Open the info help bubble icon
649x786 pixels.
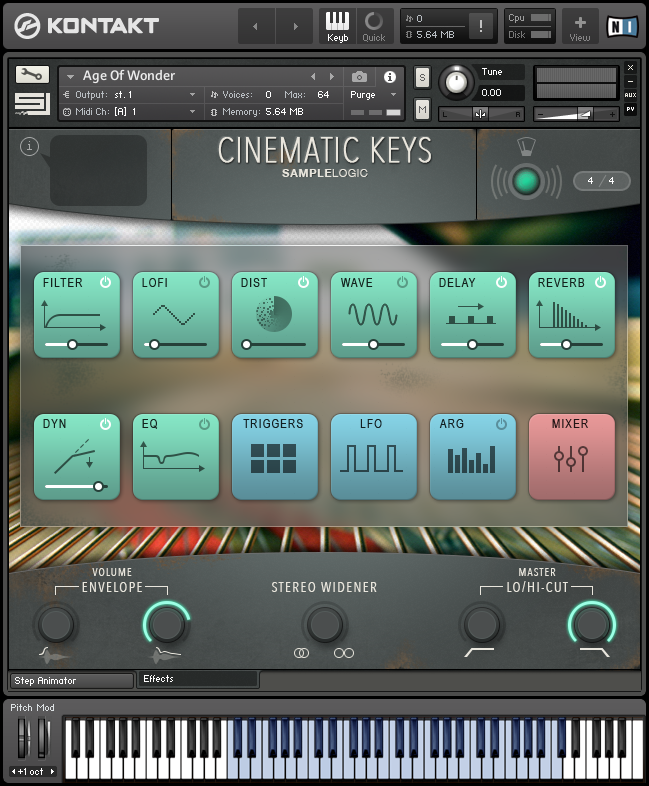pyautogui.click(x=30, y=146)
